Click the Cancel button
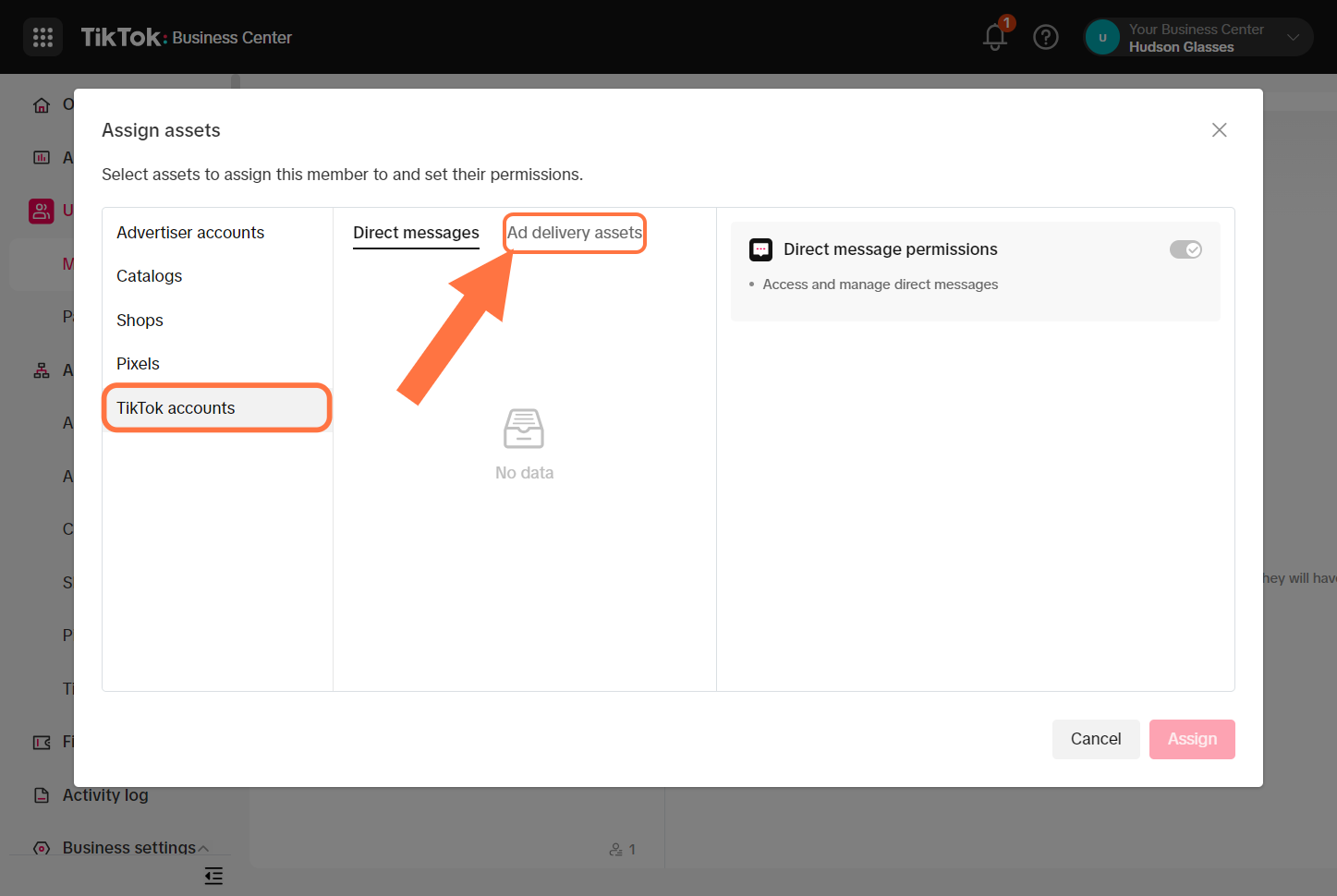The height and width of the screenshot is (896, 1337). click(1096, 739)
